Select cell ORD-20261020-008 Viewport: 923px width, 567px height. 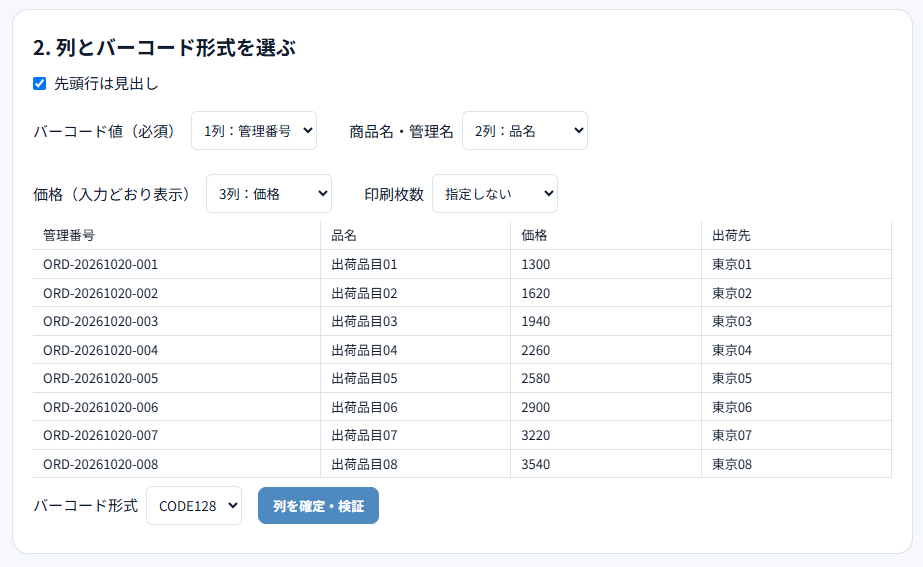pos(177,464)
